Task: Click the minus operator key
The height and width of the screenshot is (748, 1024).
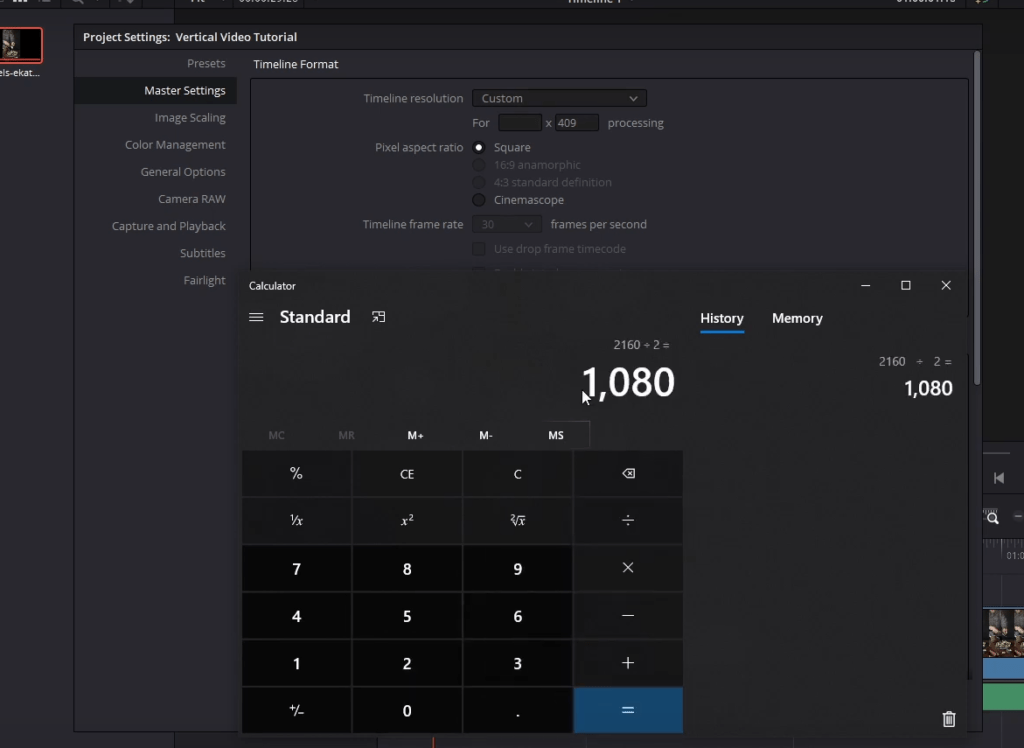Action: [628, 615]
